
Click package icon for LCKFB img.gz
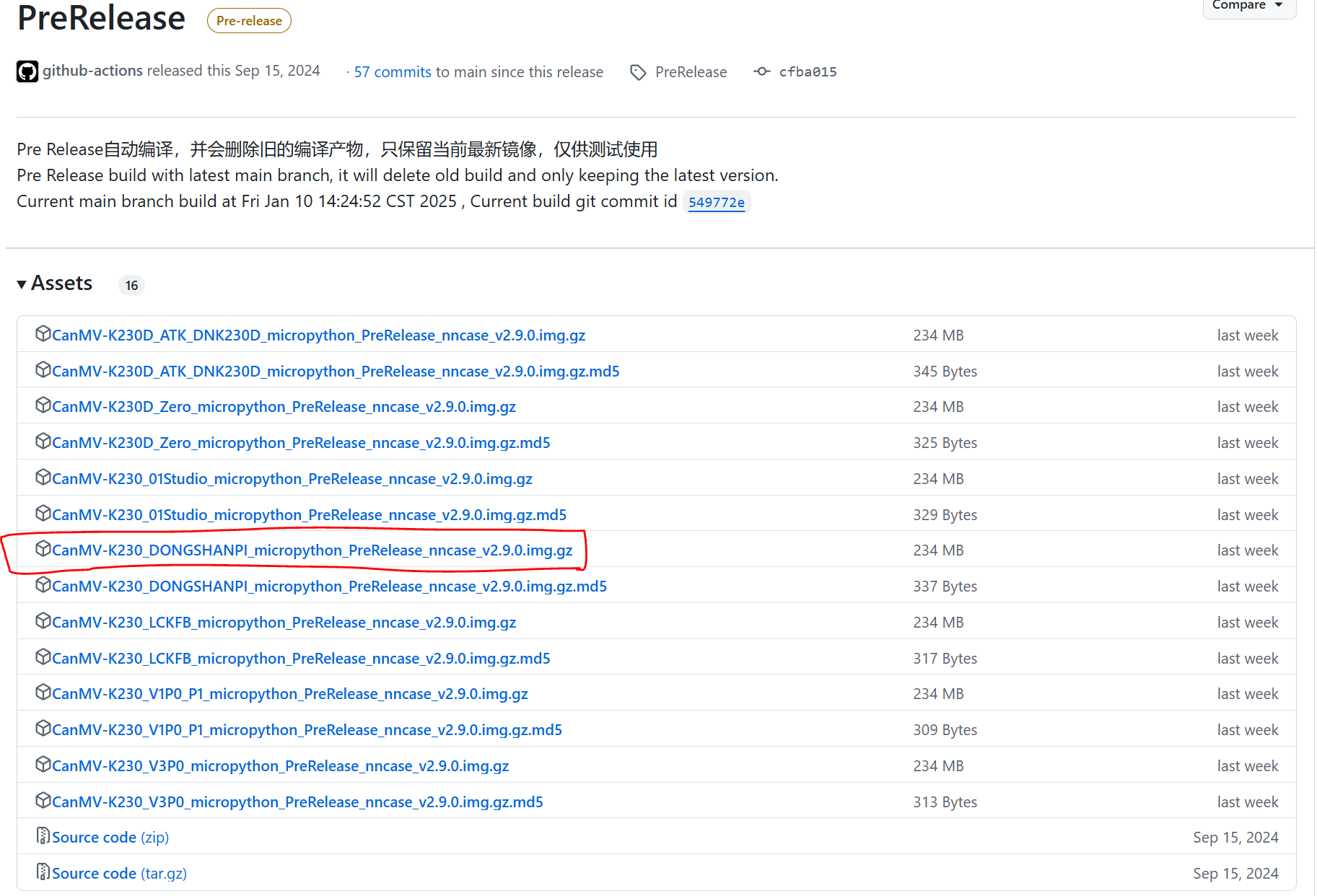(x=43, y=621)
